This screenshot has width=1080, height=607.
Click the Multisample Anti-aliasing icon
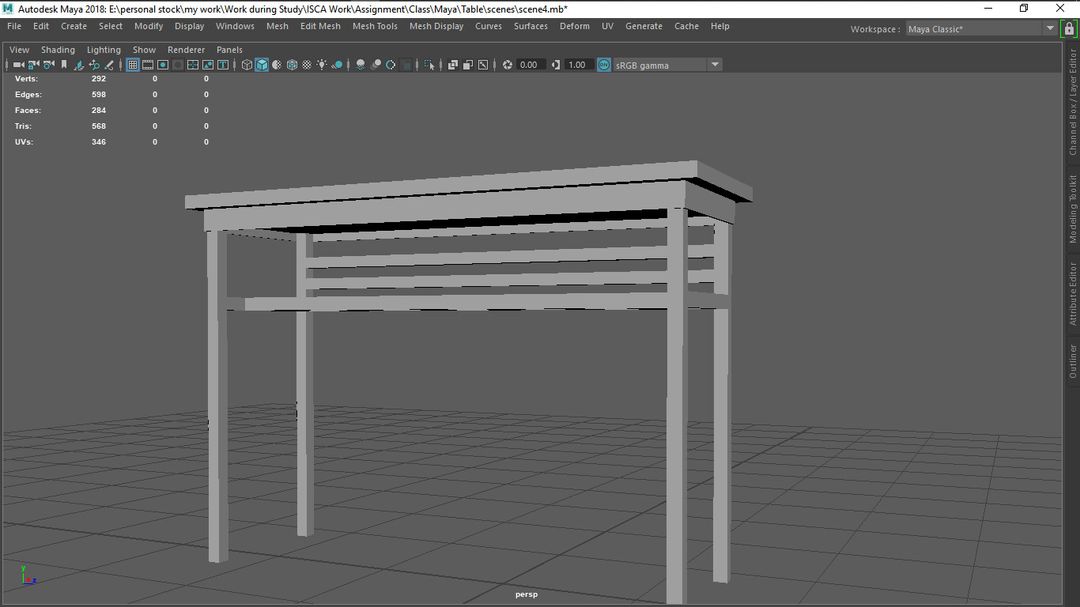point(391,65)
